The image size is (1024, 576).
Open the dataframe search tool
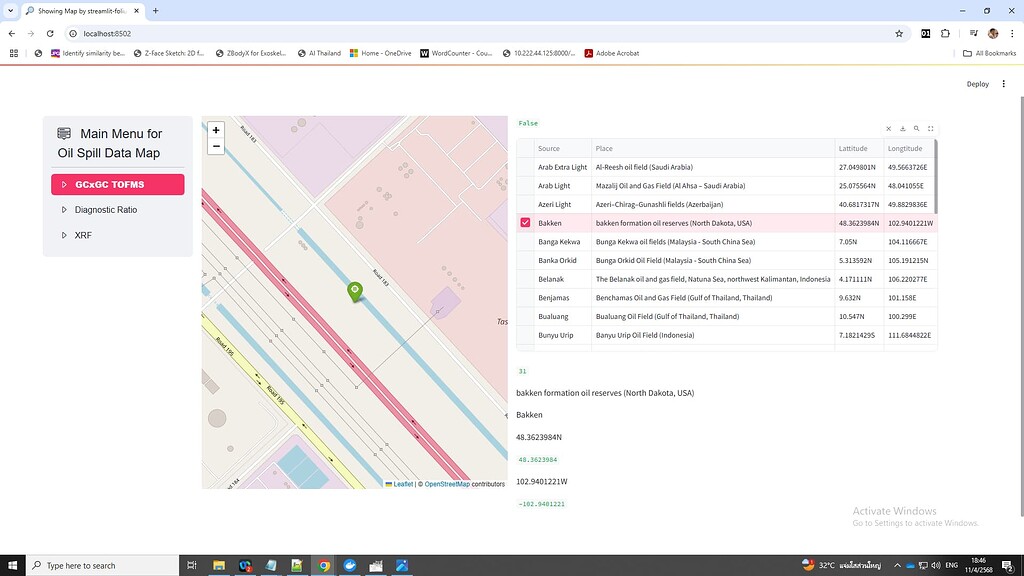[x=916, y=128]
